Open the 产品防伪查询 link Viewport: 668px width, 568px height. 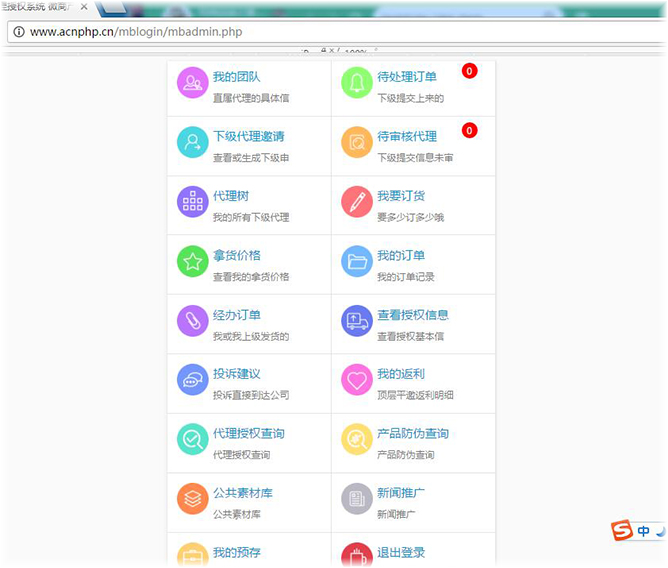tap(413, 433)
